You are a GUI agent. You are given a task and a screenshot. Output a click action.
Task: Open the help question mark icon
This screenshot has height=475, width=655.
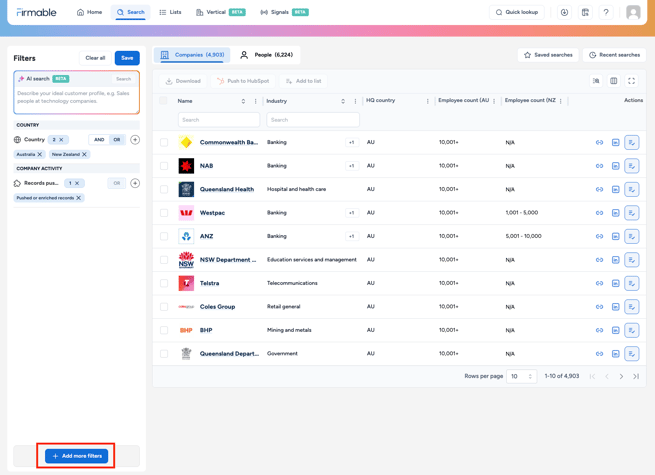tap(606, 12)
